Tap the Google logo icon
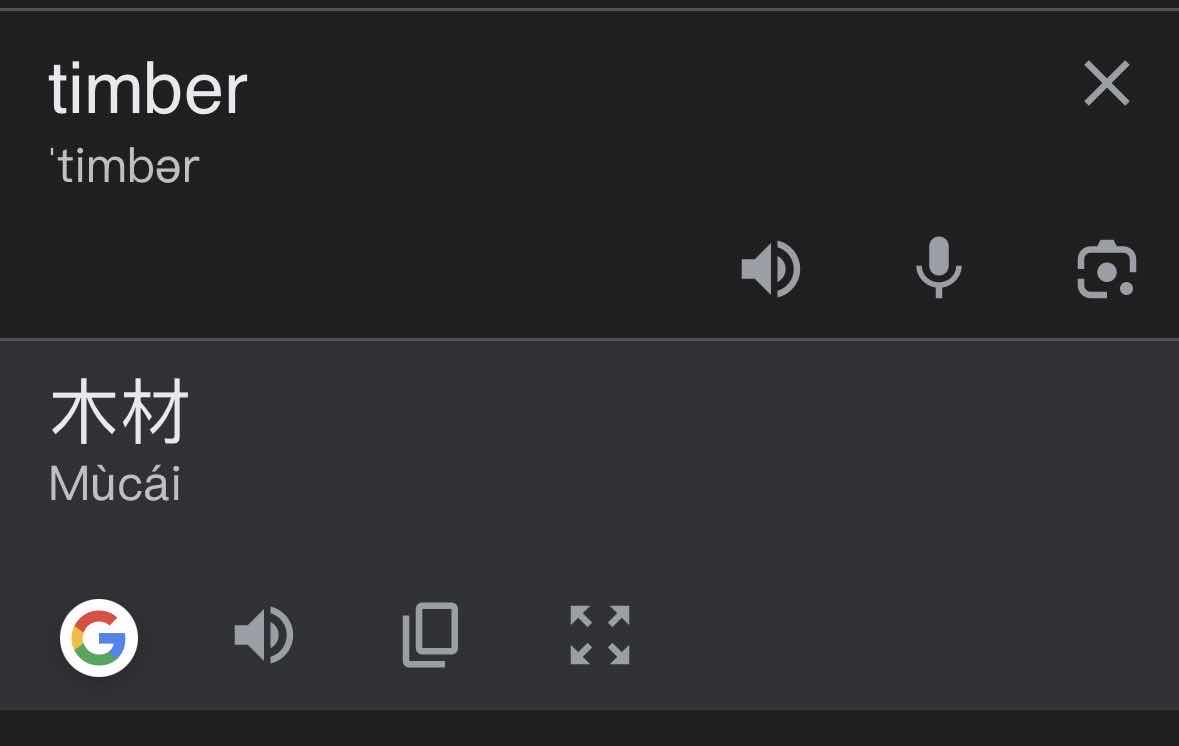The width and height of the screenshot is (1179, 746). pos(98,637)
